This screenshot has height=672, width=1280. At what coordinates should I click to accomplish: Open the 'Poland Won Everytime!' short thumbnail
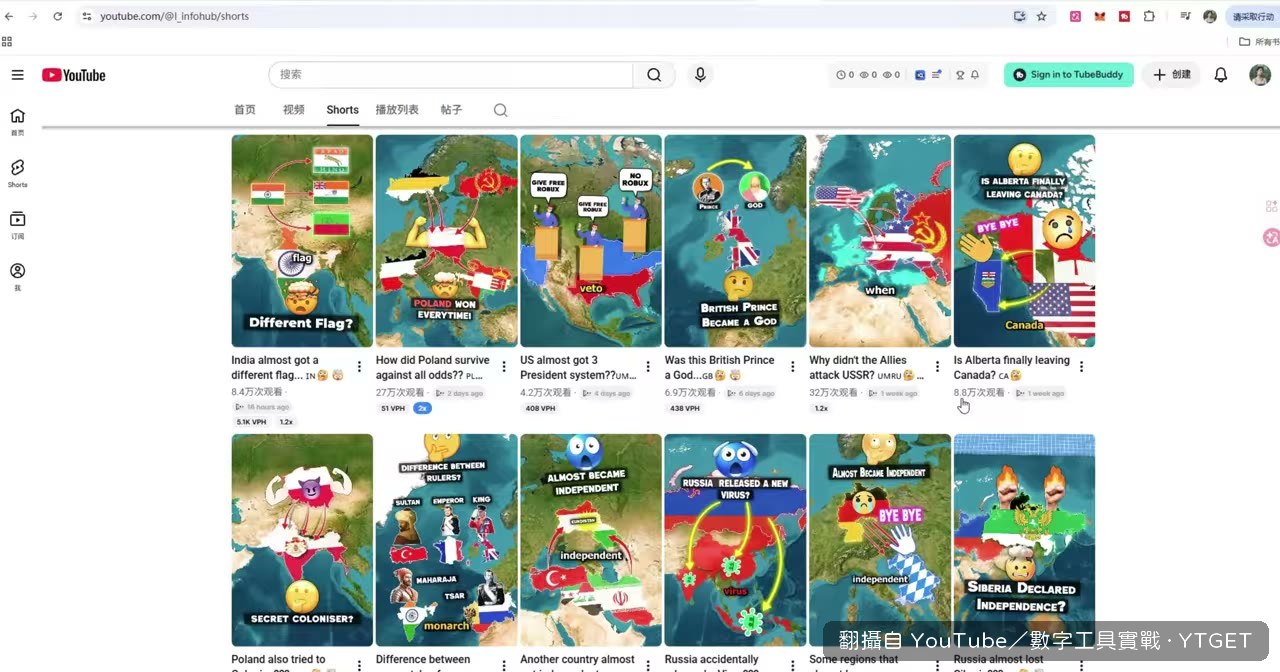coord(446,241)
